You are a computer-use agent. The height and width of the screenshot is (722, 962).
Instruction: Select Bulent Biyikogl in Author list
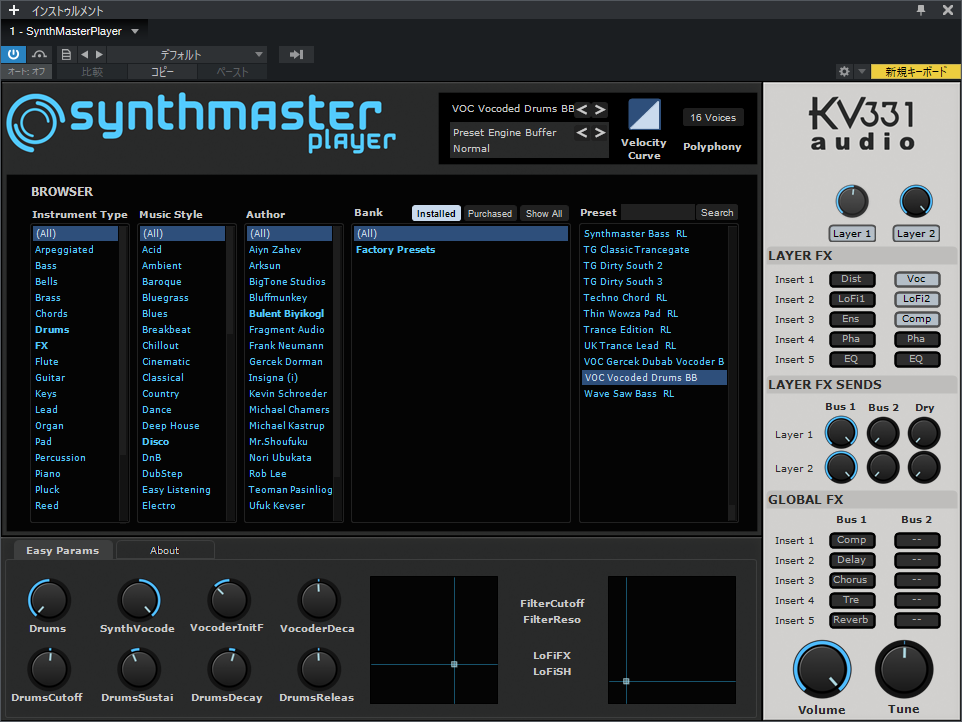tap(287, 313)
